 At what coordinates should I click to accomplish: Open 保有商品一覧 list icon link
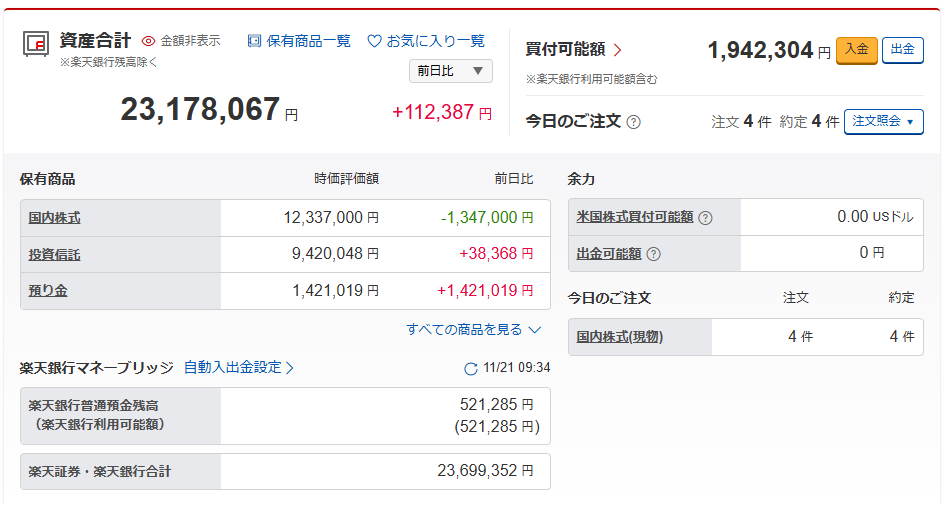coord(254,41)
